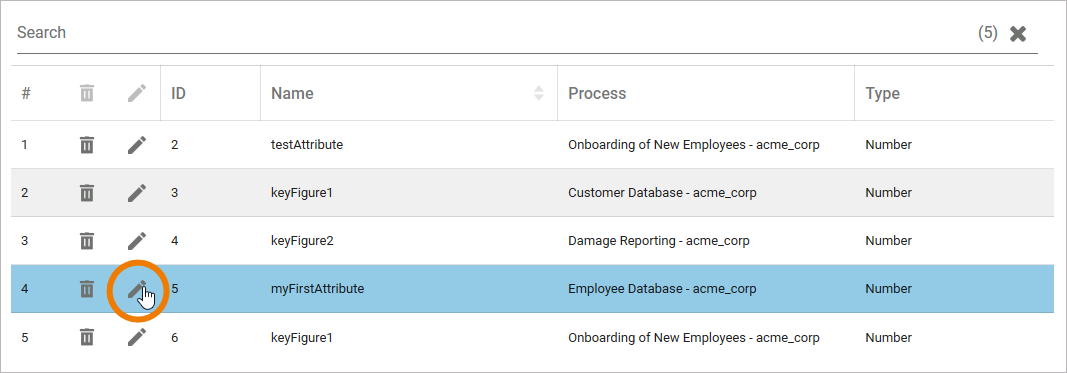Sort table by Name column arrows
1067x373 pixels.
pyautogui.click(x=539, y=93)
